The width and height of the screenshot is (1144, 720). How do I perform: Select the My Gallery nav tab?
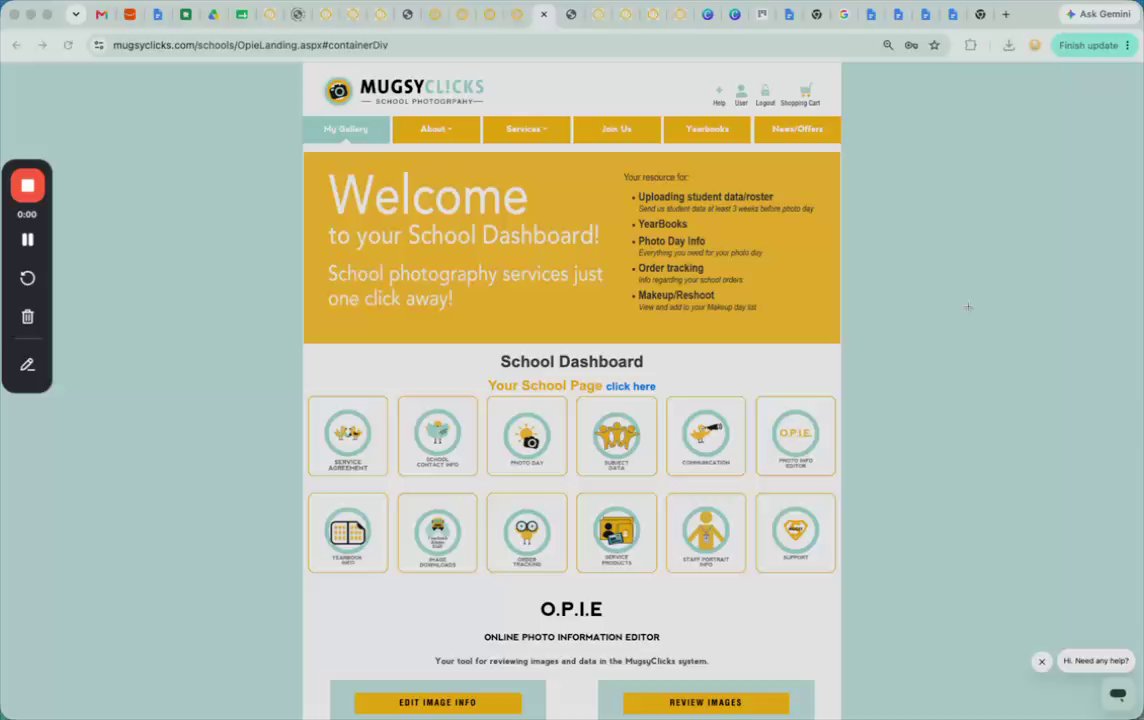[x=346, y=129]
